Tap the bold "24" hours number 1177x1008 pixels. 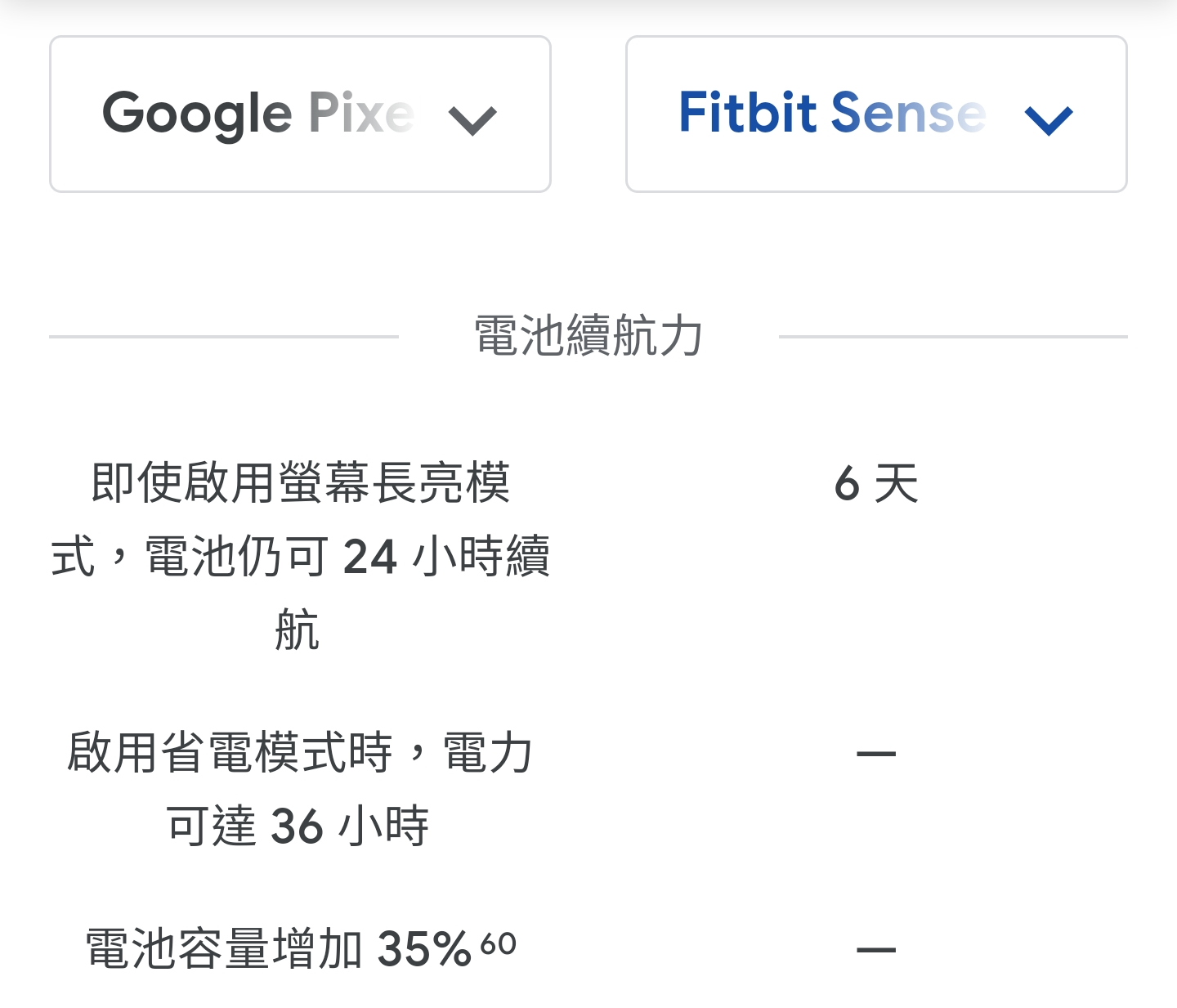370,558
